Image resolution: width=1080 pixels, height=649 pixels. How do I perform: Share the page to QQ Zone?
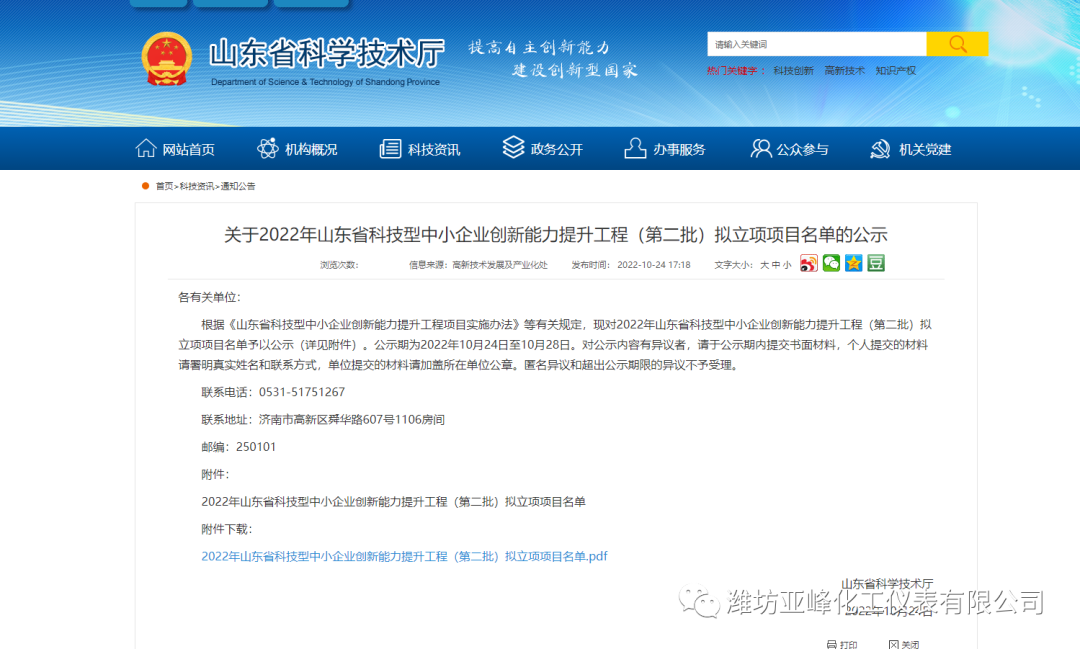pos(853,263)
